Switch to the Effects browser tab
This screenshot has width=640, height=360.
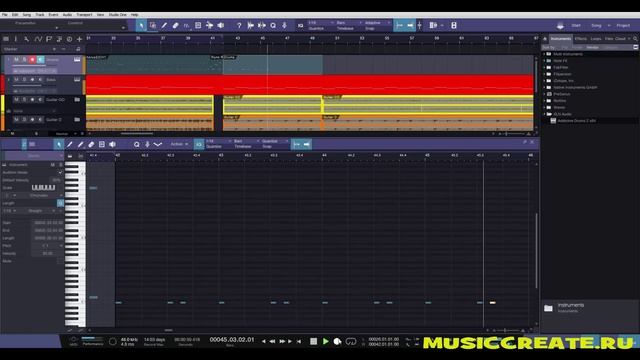580,39
